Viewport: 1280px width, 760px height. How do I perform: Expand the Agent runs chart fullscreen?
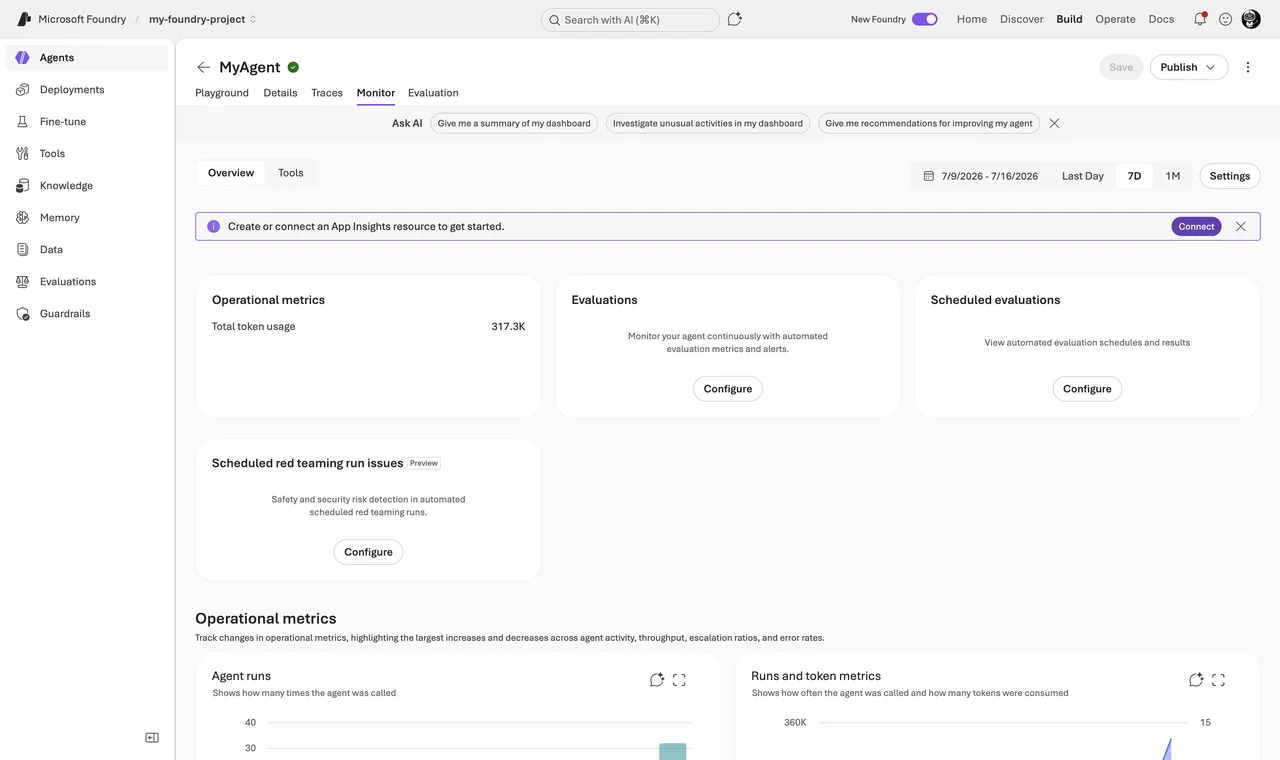coord(679,680)
